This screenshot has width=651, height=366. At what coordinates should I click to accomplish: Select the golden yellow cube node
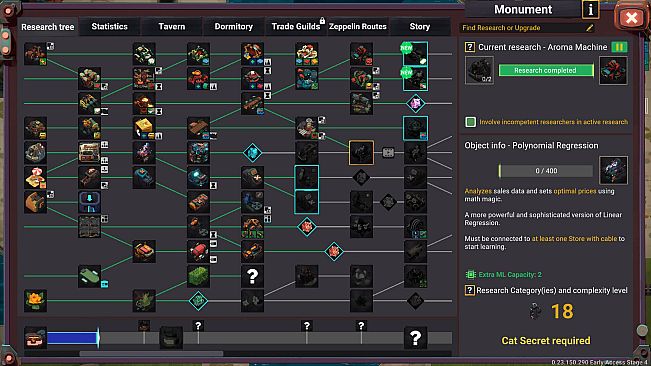144,127
